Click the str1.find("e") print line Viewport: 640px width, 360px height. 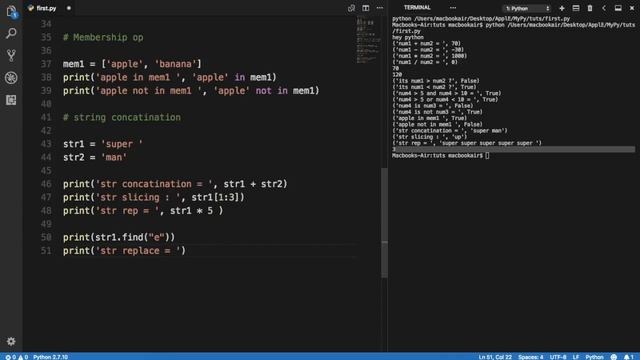pos(119,237)
